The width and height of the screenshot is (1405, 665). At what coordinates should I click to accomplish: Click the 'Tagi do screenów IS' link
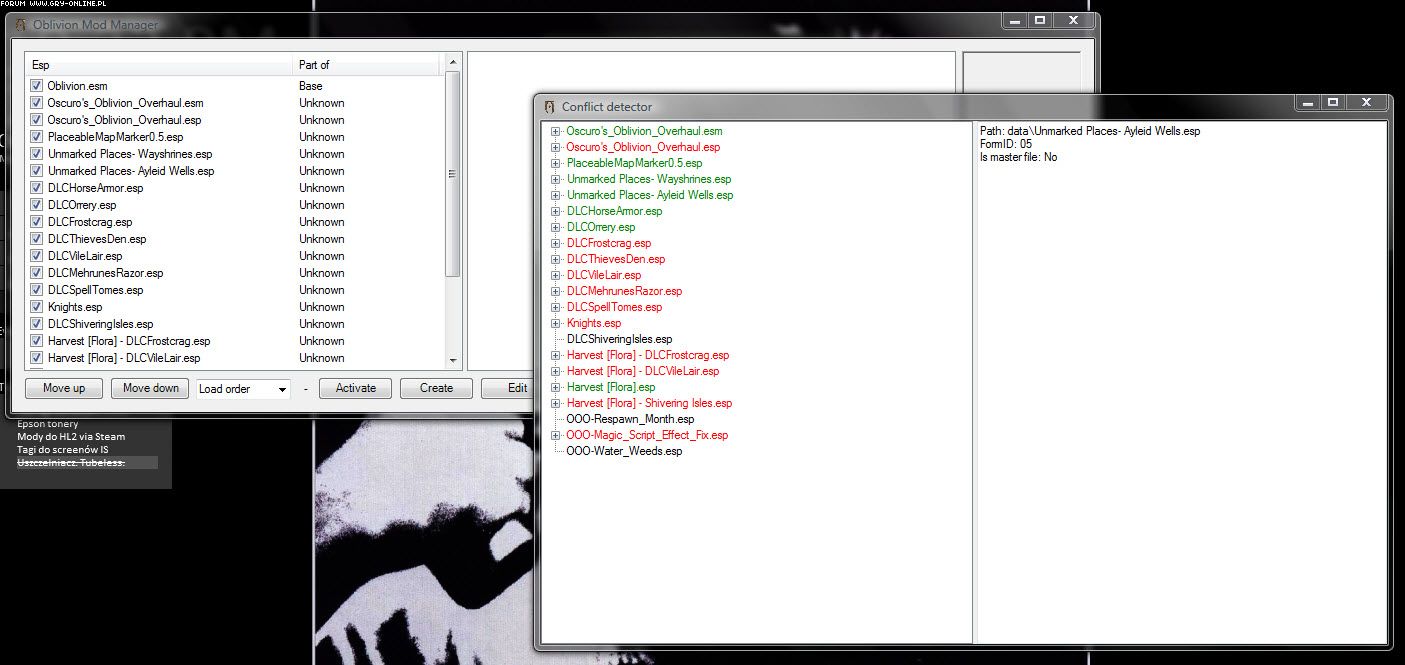[63, 449]
